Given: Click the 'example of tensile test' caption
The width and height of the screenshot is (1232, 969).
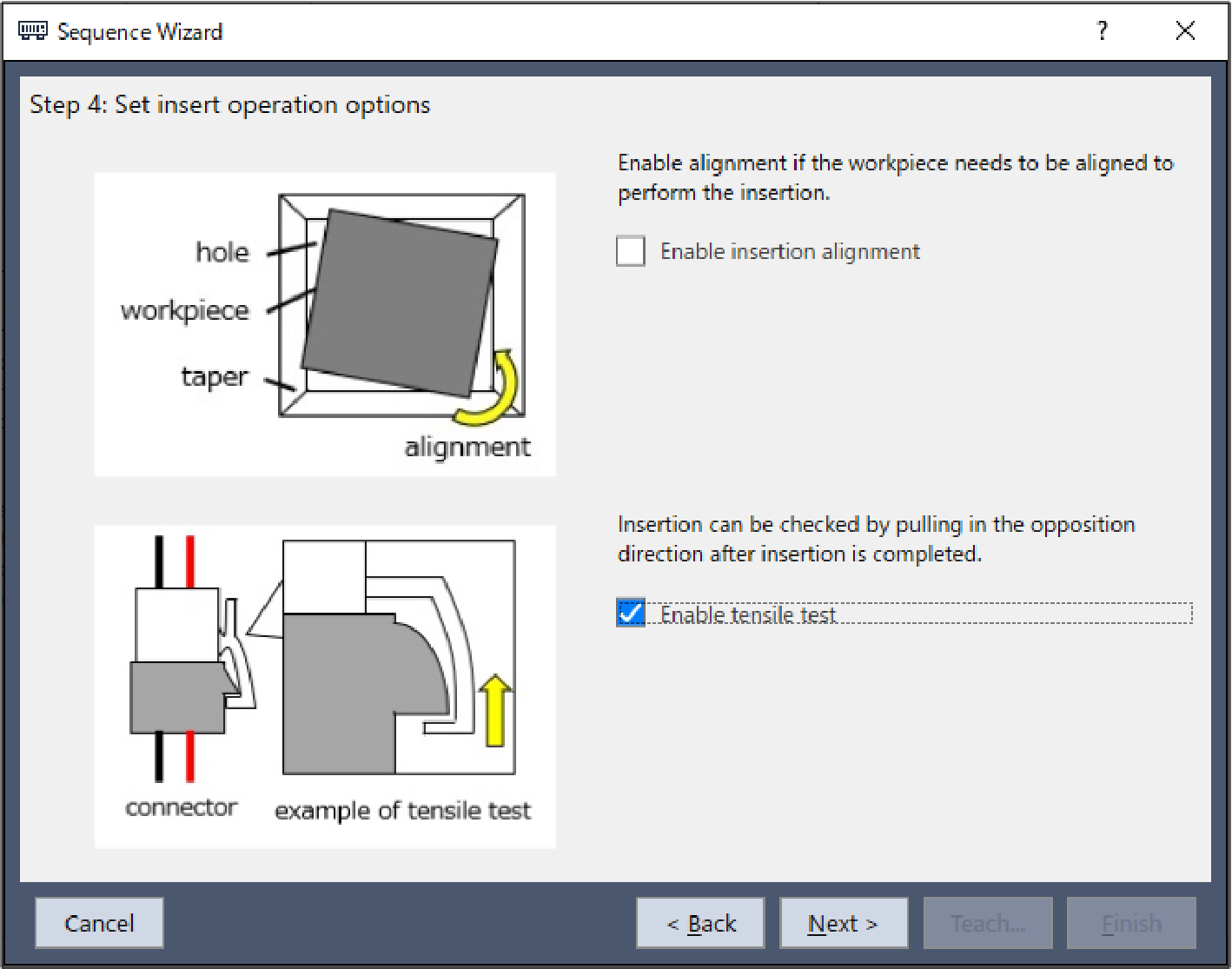Looking at the screenshot, I should 402,811.
